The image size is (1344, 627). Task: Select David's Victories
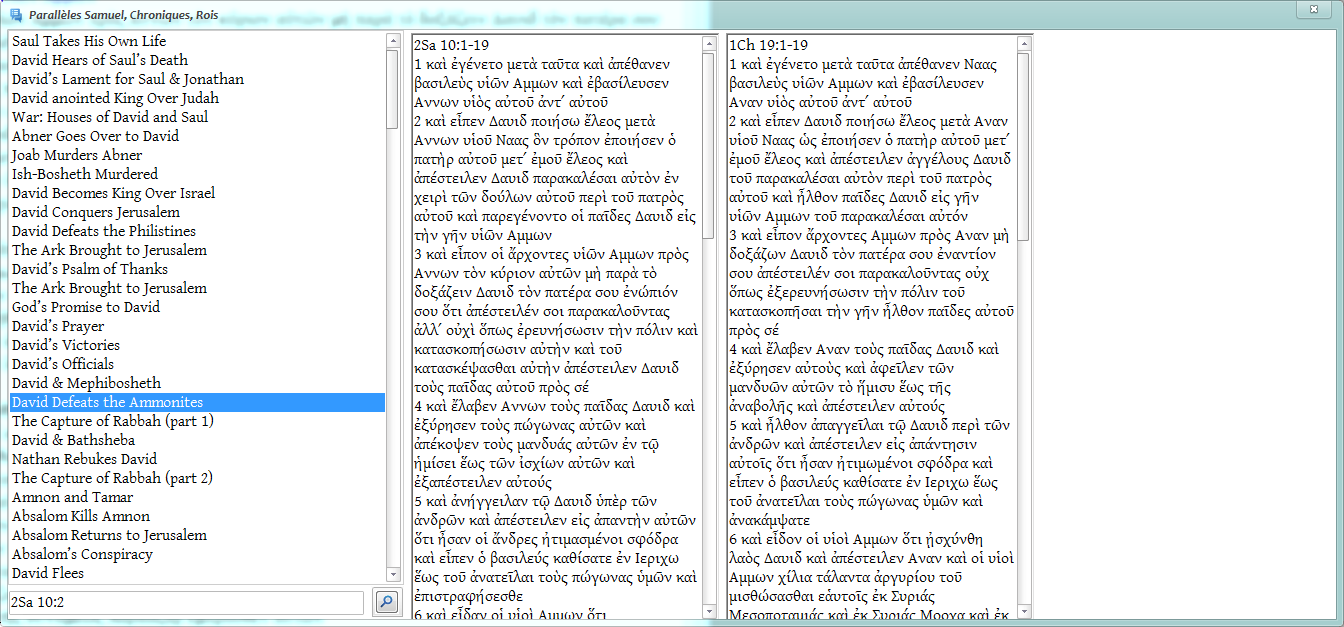[197, 345]
